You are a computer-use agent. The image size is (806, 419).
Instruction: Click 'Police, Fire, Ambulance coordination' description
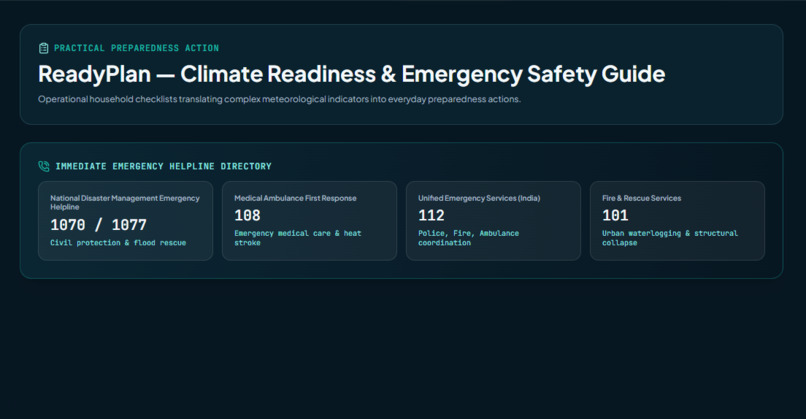[x=468, y=238]
